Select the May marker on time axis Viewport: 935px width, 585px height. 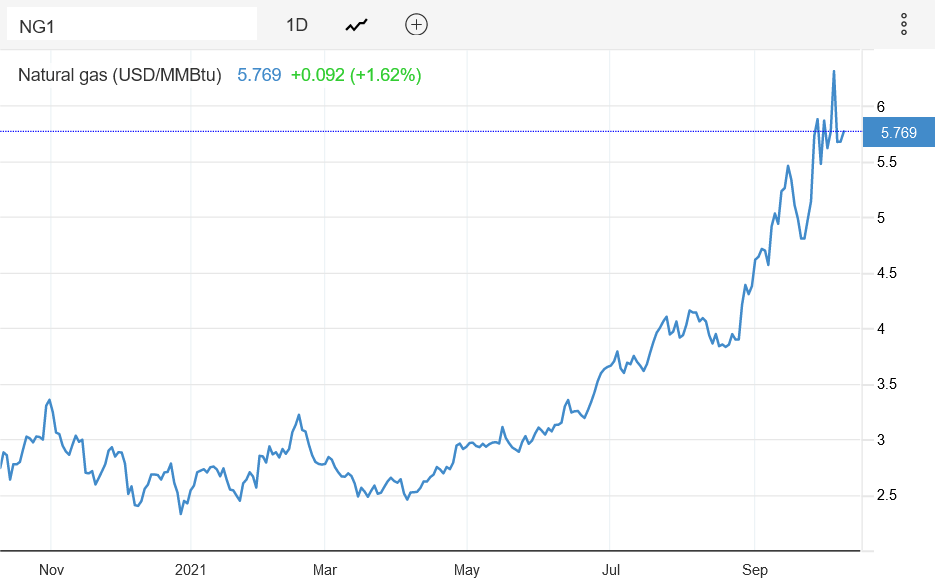[x=467, y=570]
